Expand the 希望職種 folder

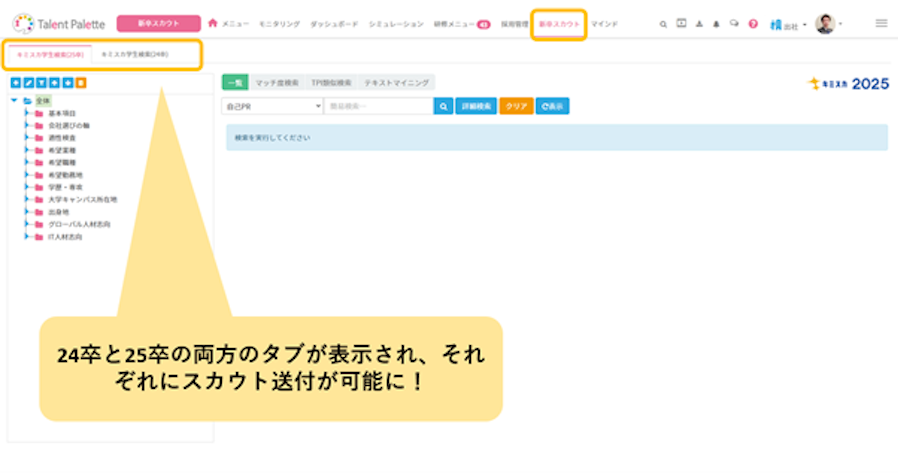click(x=26, y=163)
